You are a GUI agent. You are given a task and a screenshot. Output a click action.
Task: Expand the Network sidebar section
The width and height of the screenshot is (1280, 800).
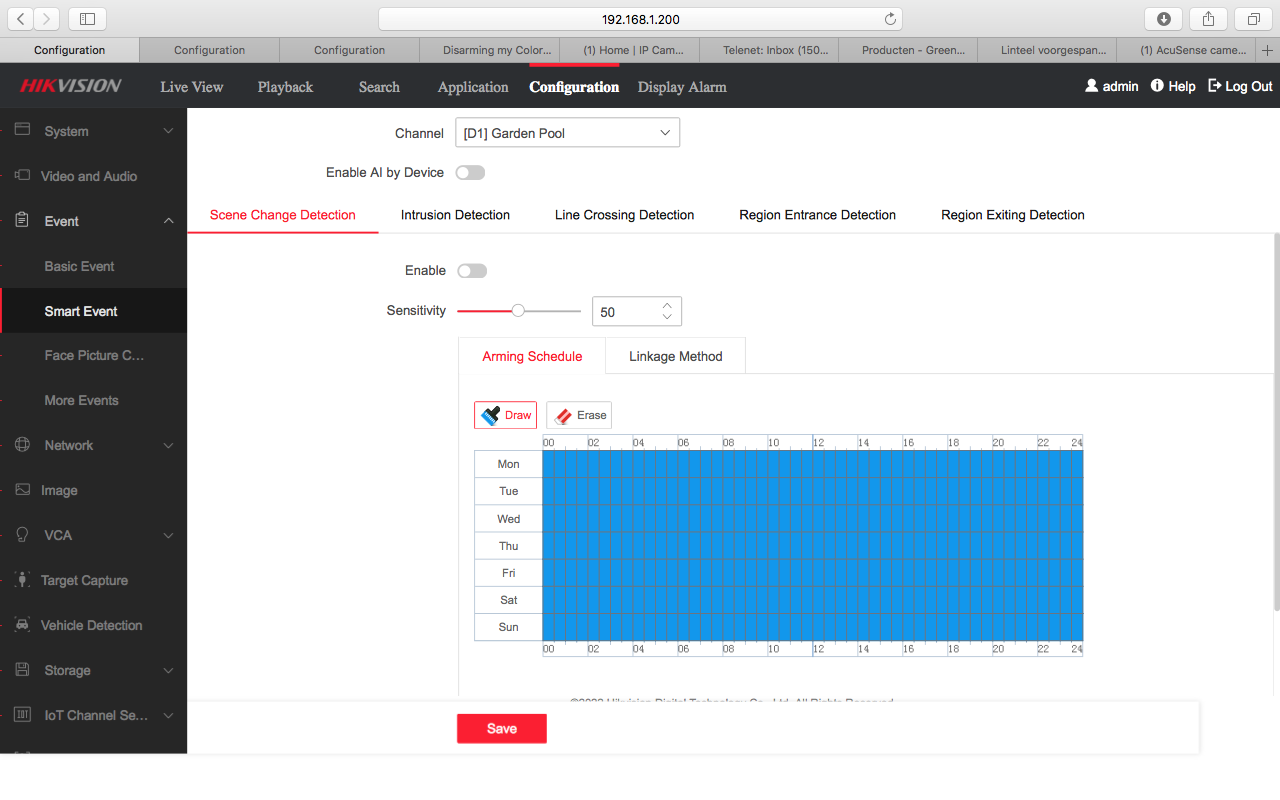[x=93, y=445]
